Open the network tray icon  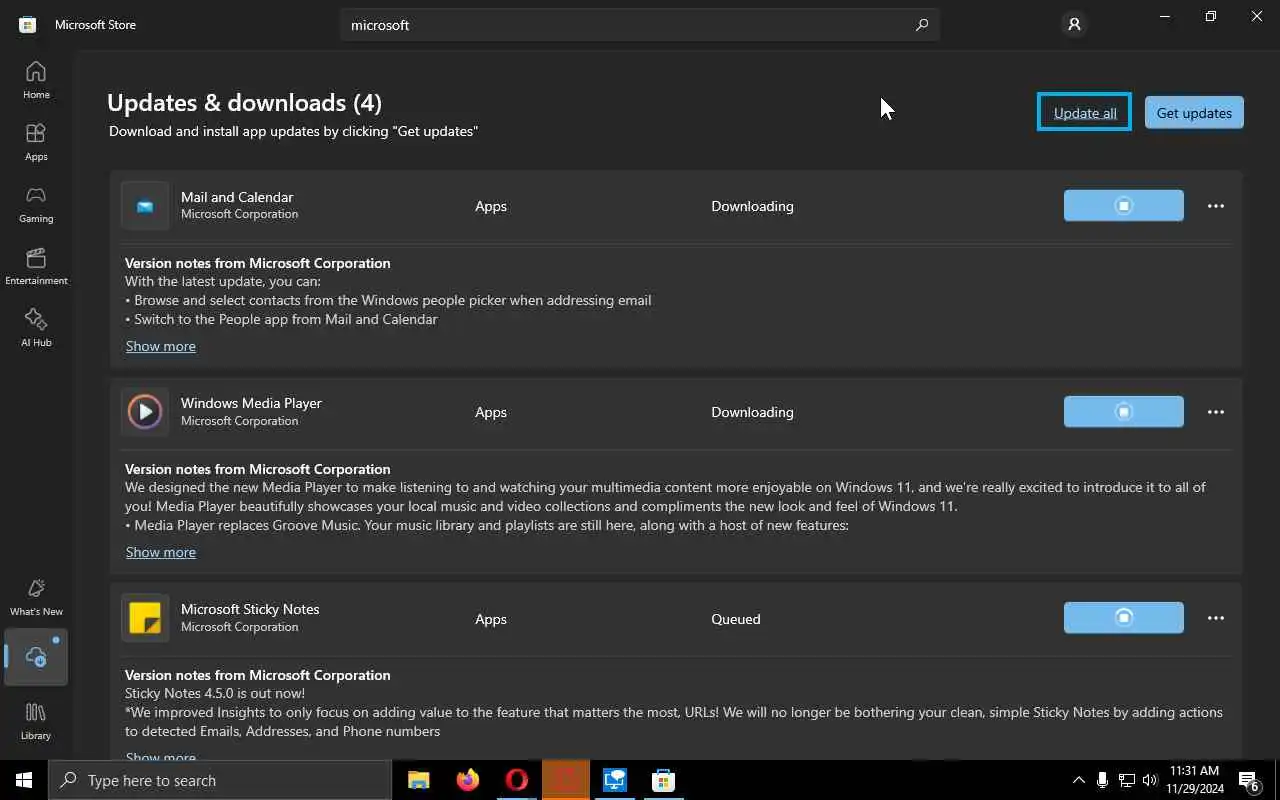pos(1126,780)
